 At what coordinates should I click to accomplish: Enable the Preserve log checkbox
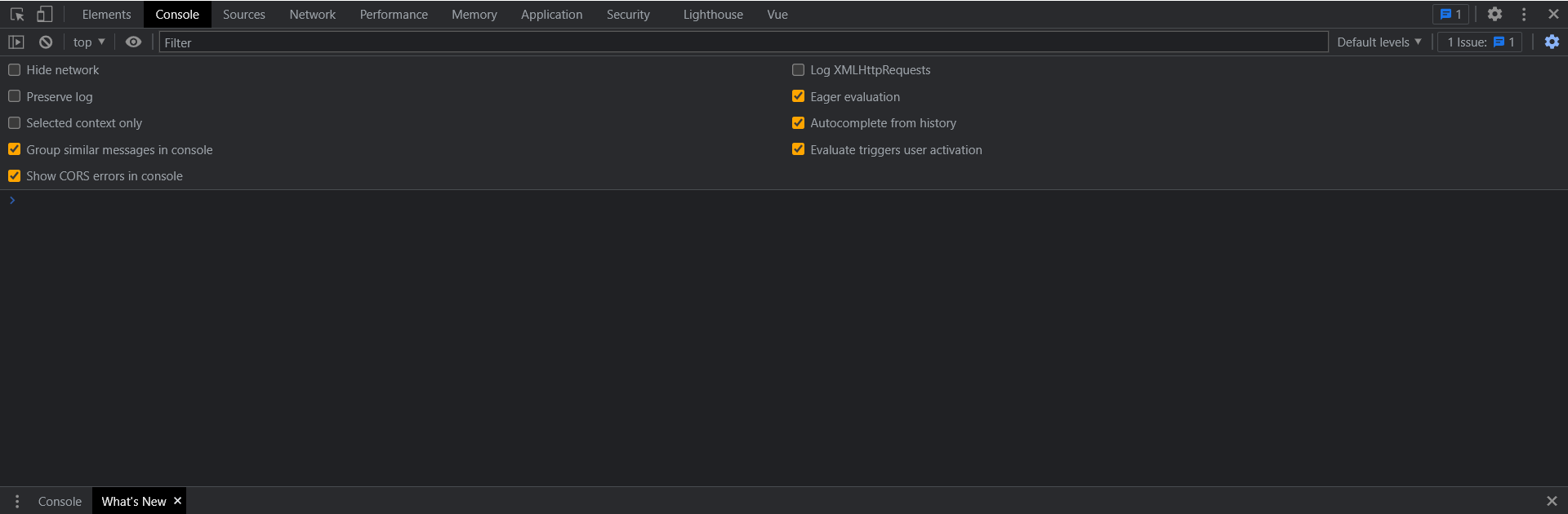pos(15,96)
